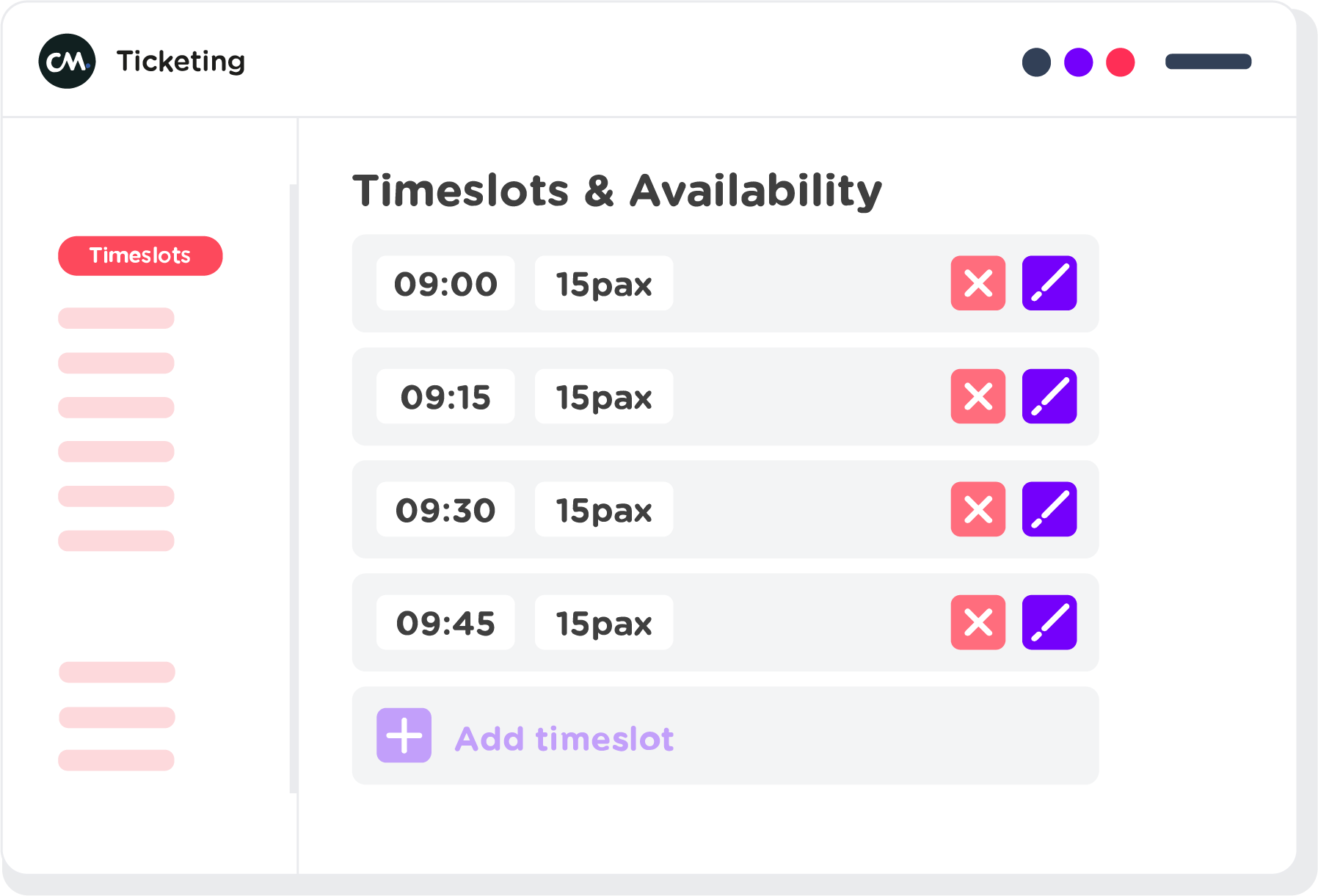Screen dimensions: 1318x896
Task: Edit the 09:00 timeslot
Action: point(1049,283)
